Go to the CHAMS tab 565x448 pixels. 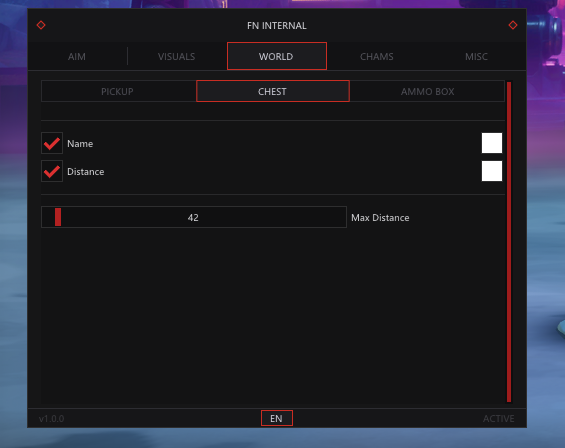click(x=377, y=57)
